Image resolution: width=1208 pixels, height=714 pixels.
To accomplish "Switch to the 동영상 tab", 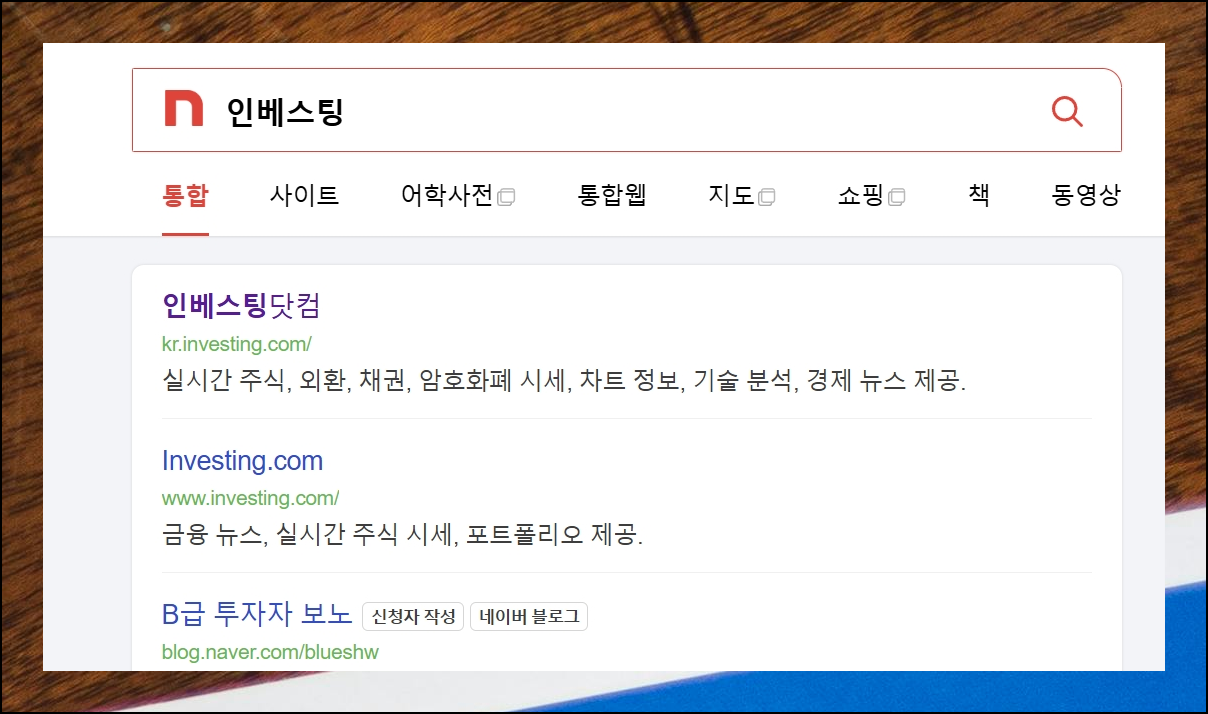I will coord(1086,196).
